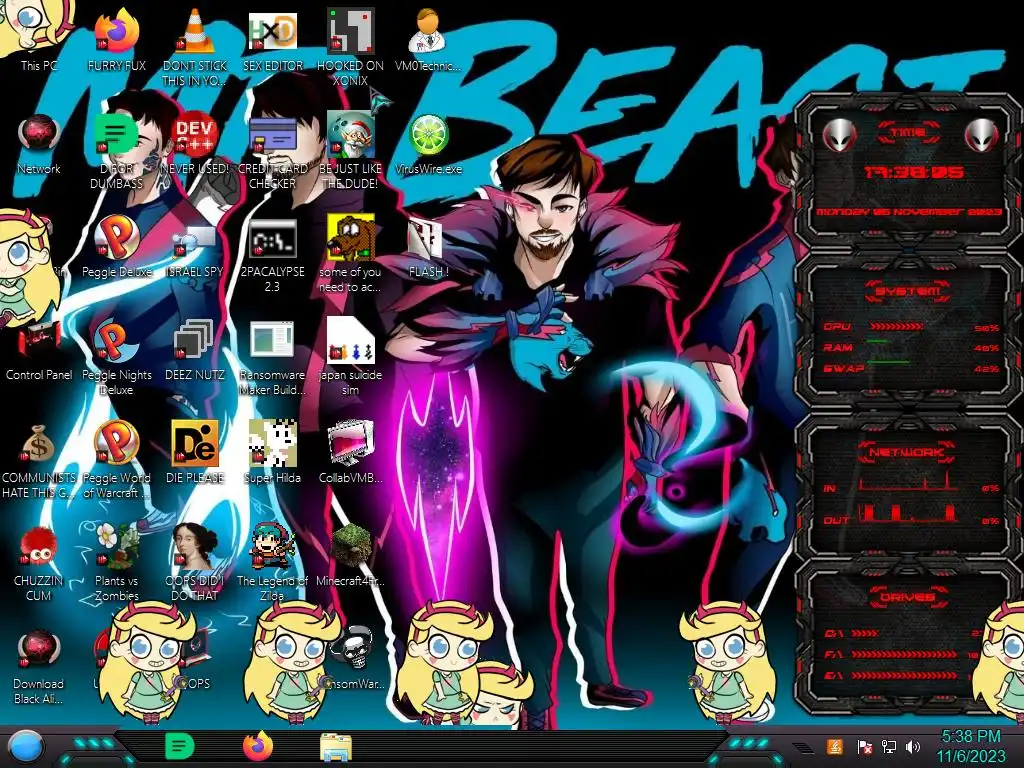Select the ISRAEL SPY desktop icon

195,247
